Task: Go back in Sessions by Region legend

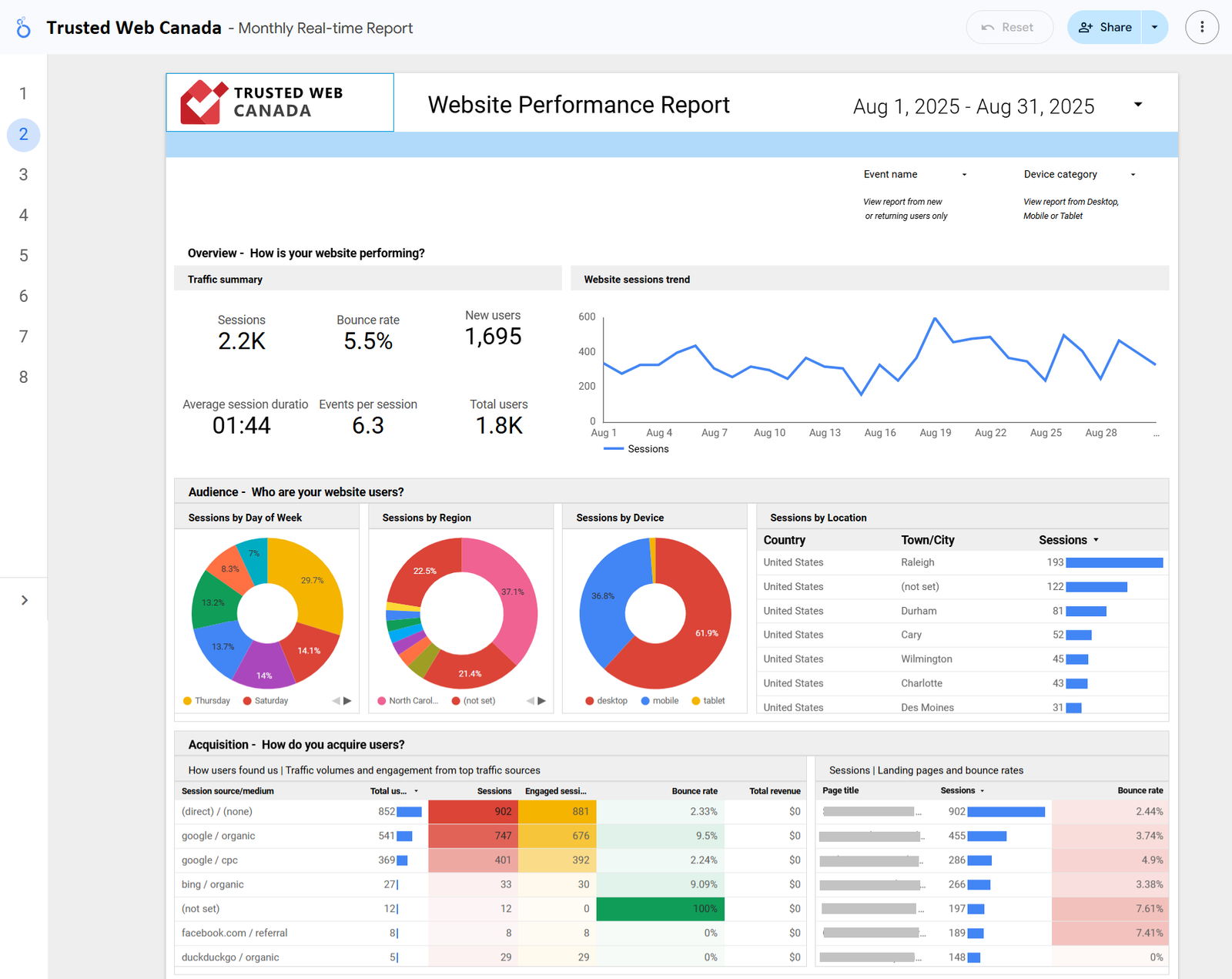Action: tap(530, 701)
